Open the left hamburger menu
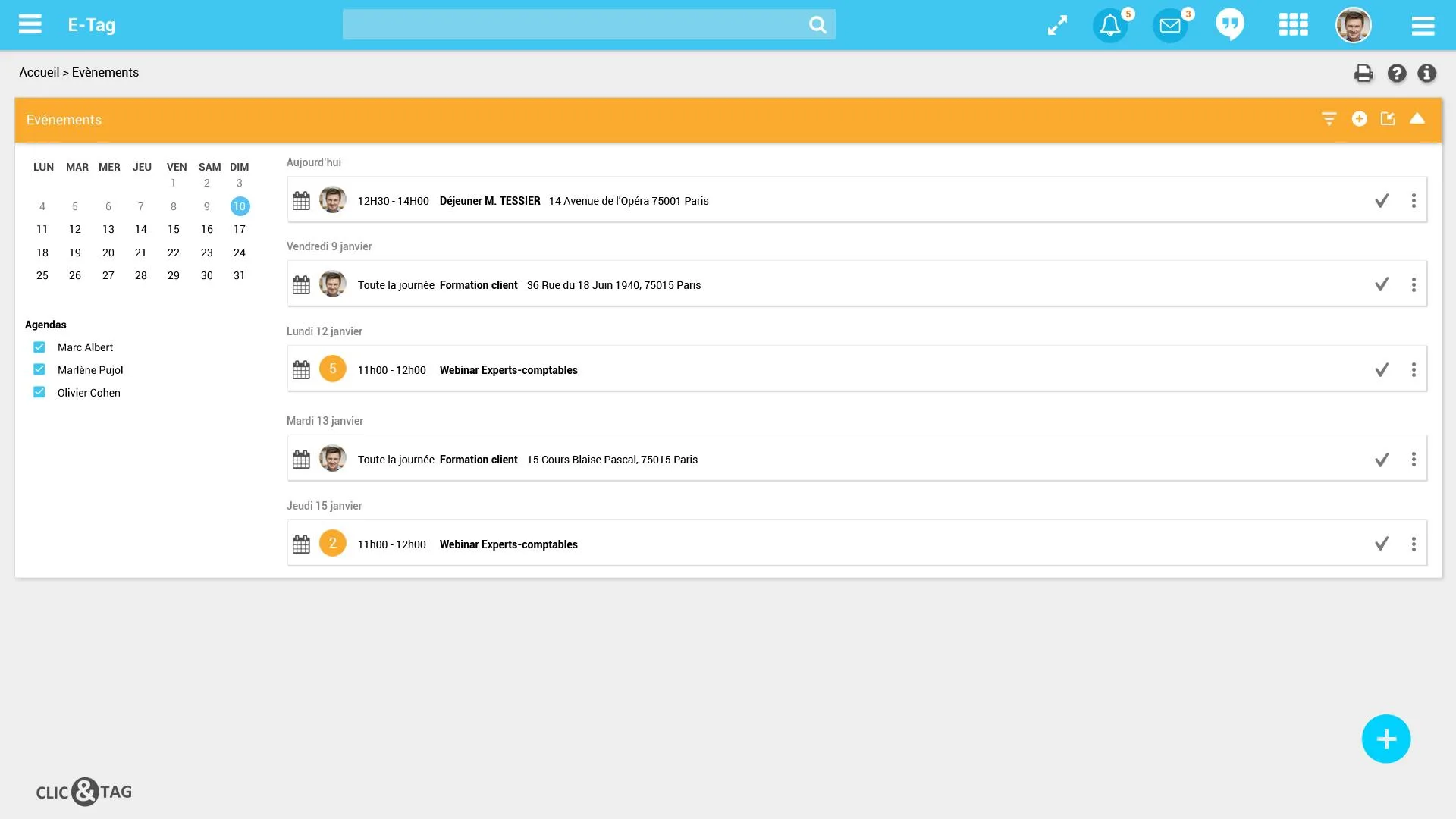The image size is (1456, 819). [x=30, y=24]
